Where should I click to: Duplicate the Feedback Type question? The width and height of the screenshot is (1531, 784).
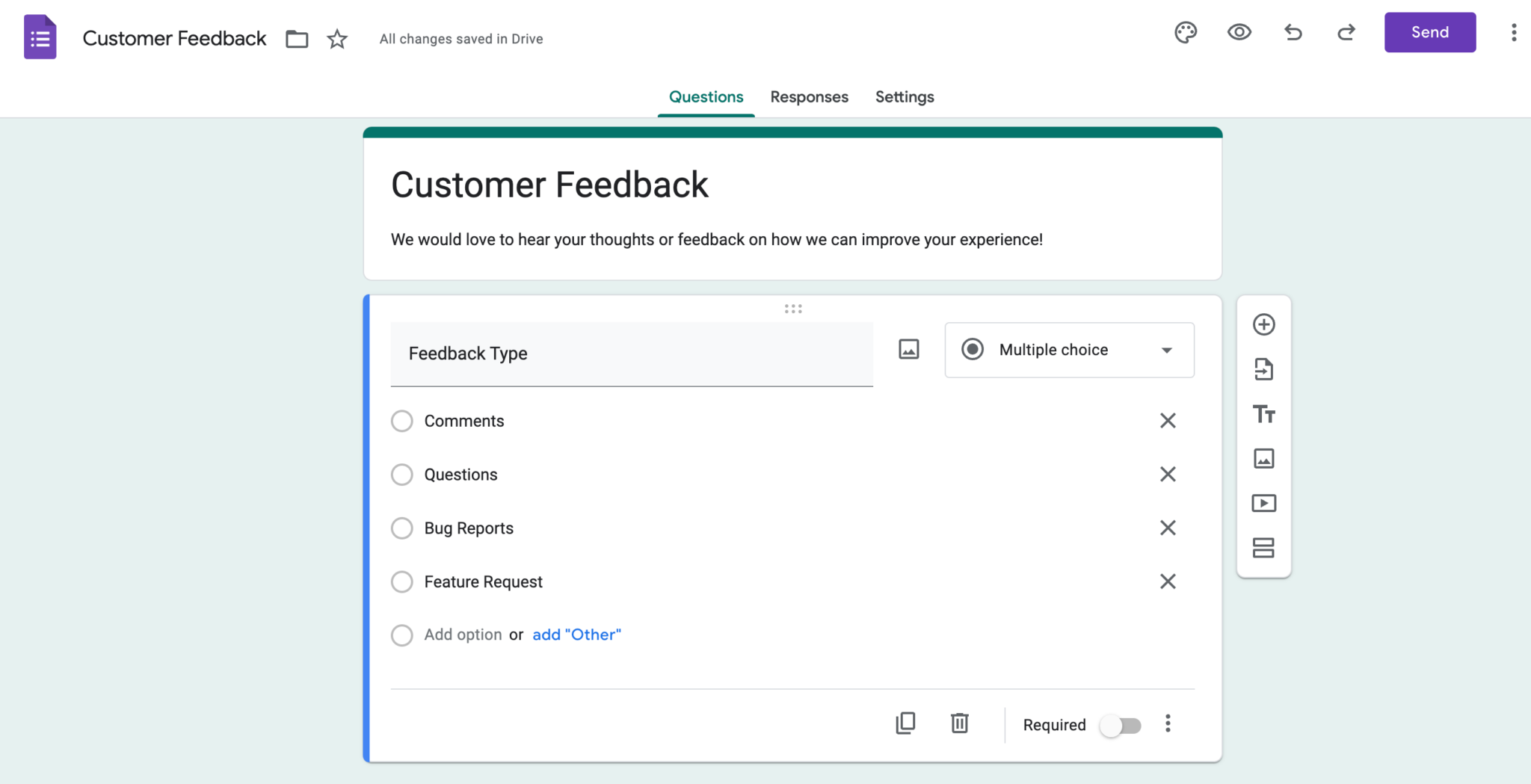point(905,723)
